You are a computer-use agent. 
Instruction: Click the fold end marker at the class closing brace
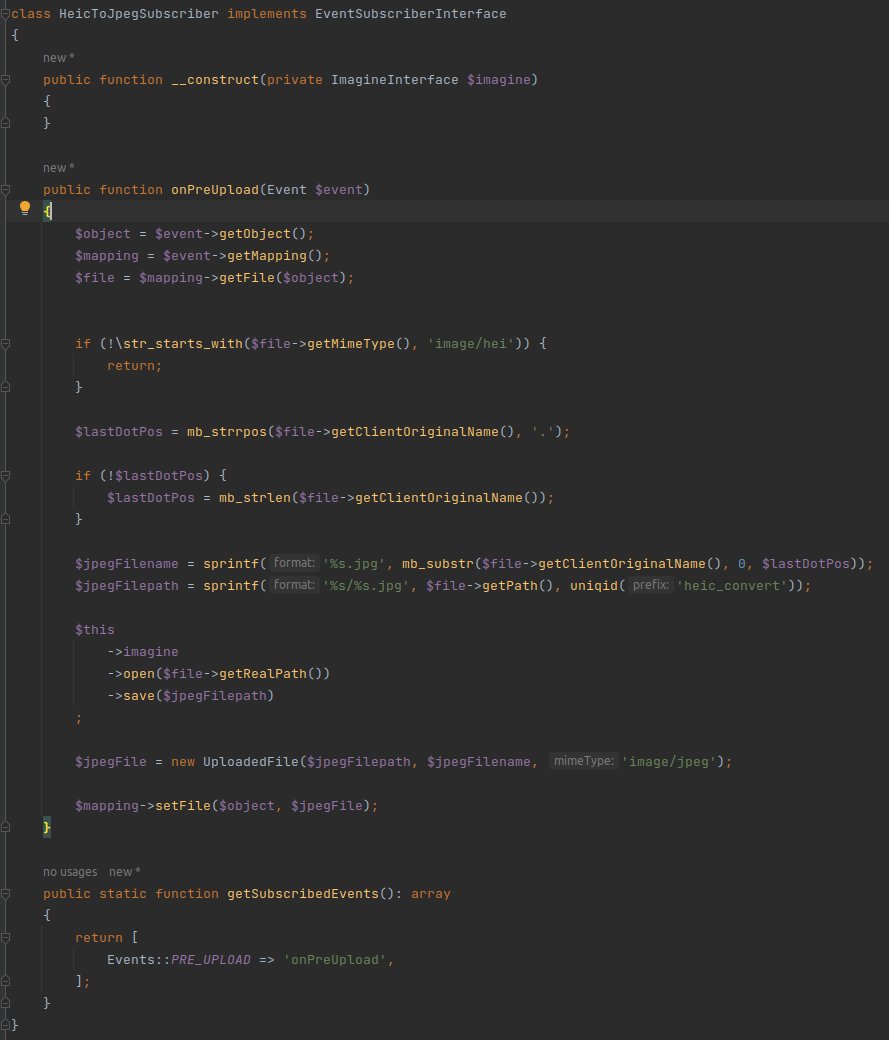[x=5, y=1024]
